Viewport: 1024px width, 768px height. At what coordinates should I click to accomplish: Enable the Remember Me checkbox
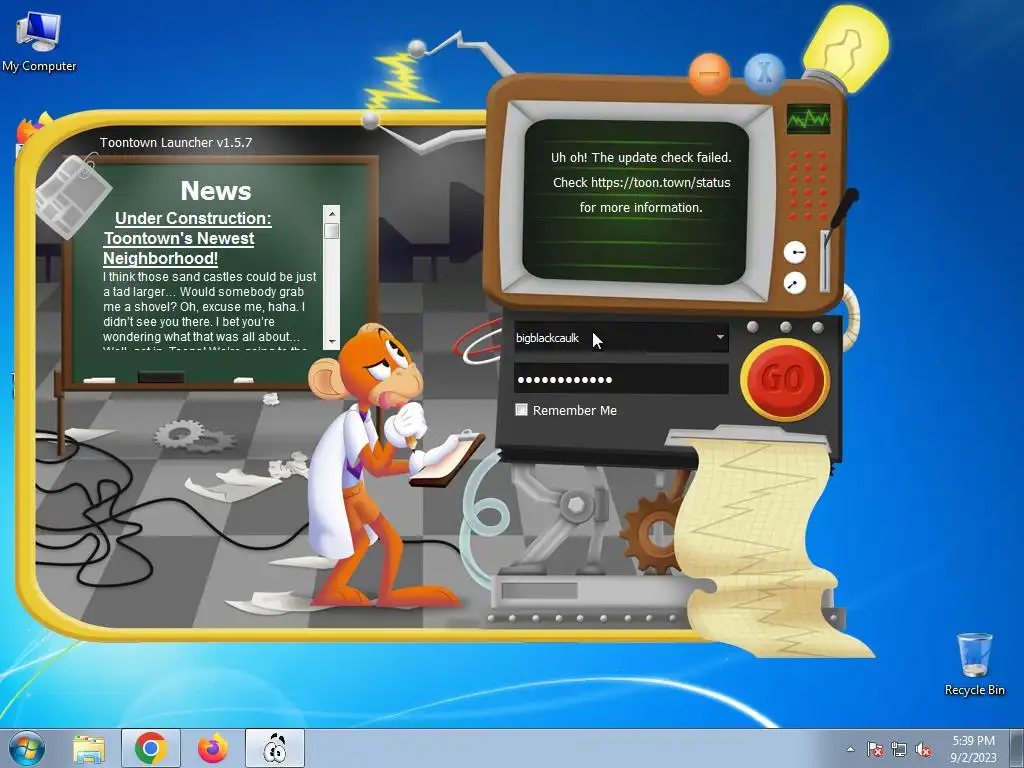tap(521, 409)
